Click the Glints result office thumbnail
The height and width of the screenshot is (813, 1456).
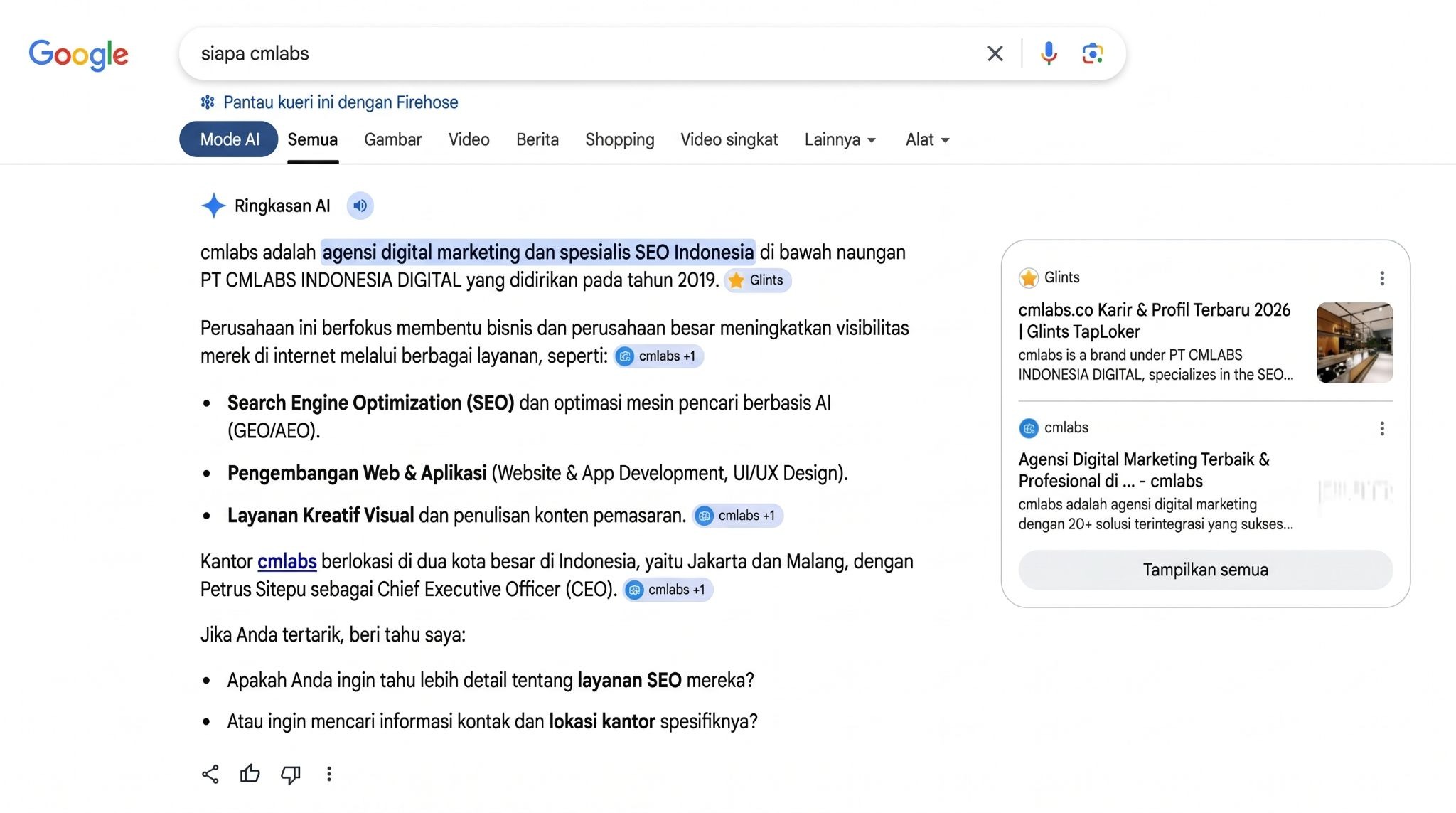tap(1354, 343)
